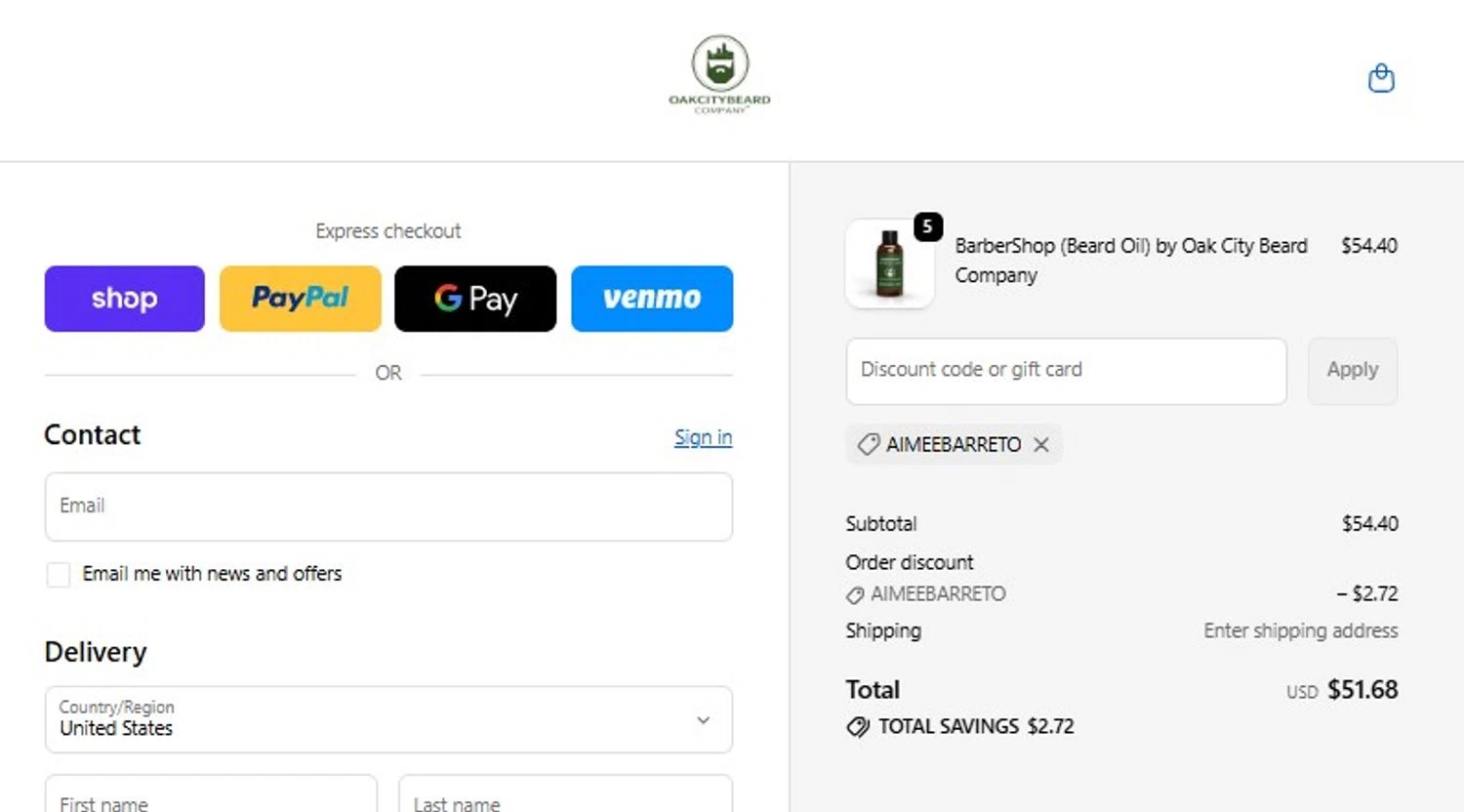Click the BarberShop Beard Oil product thumbnail
Image resolution: width=1464 pixels, height=812 pixels.
(889, 264)
